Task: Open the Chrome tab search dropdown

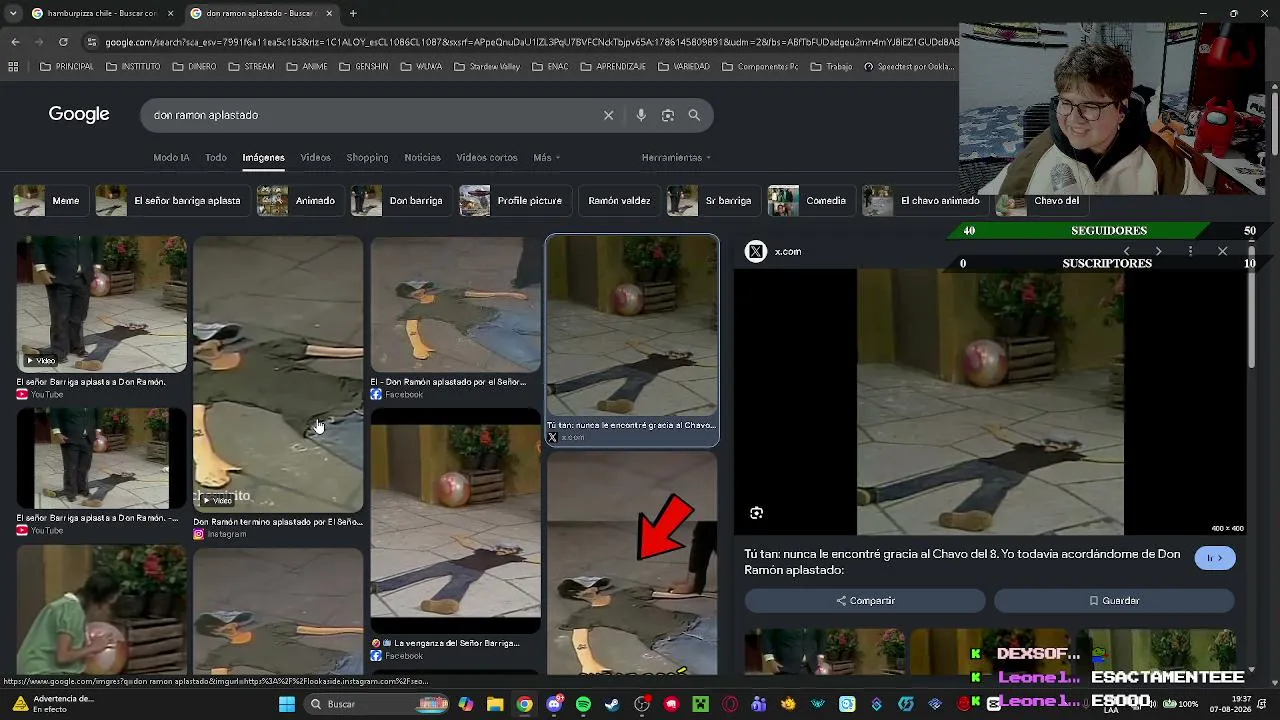Action: pyautogui.click(x=13, y=13)
